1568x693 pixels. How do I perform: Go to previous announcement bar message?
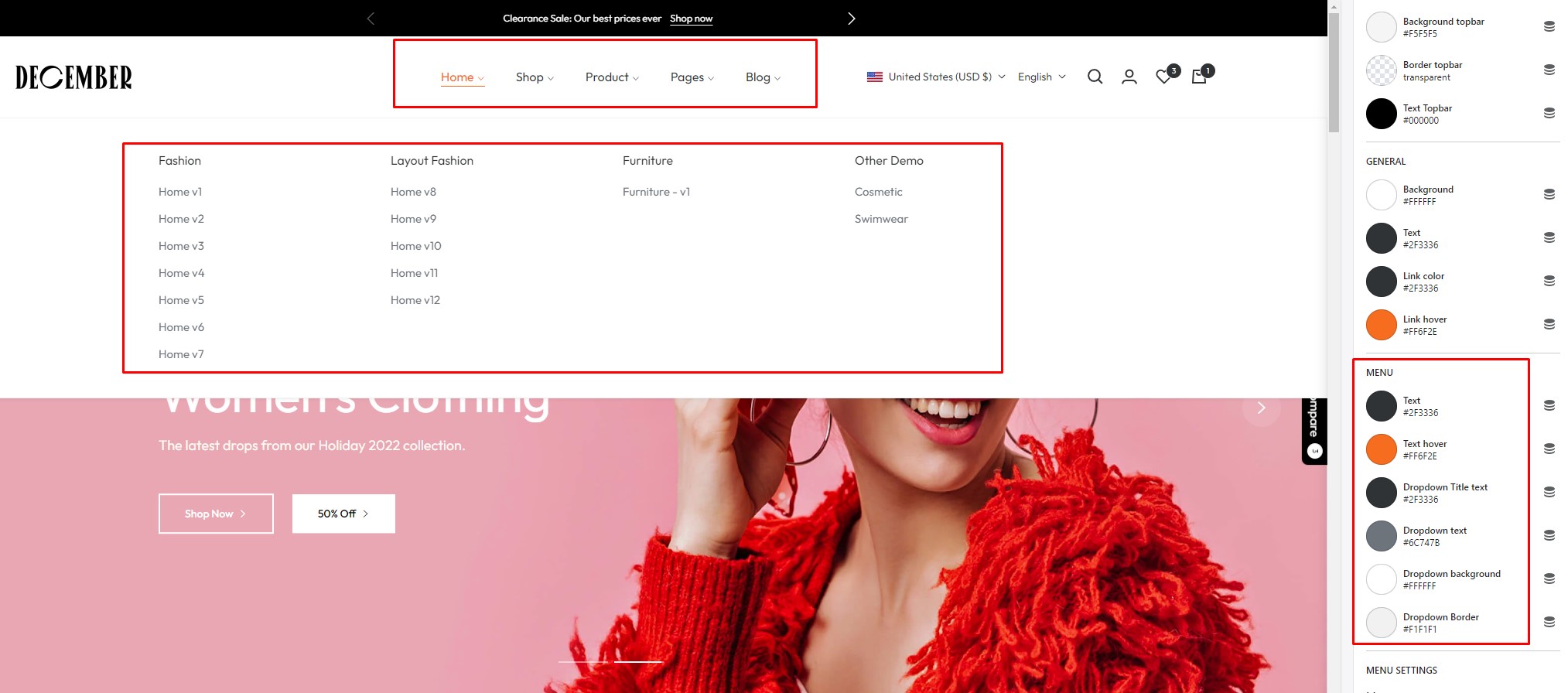(x=371, y=19)
